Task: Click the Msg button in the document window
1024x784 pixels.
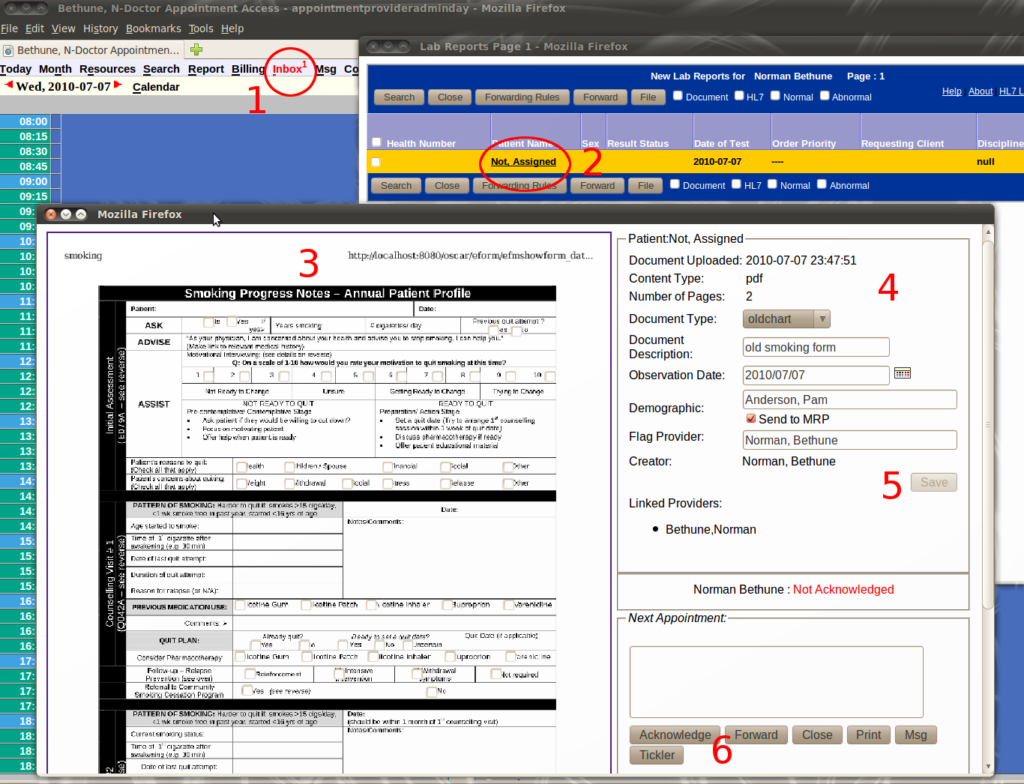Action: [x=916, y=735]
